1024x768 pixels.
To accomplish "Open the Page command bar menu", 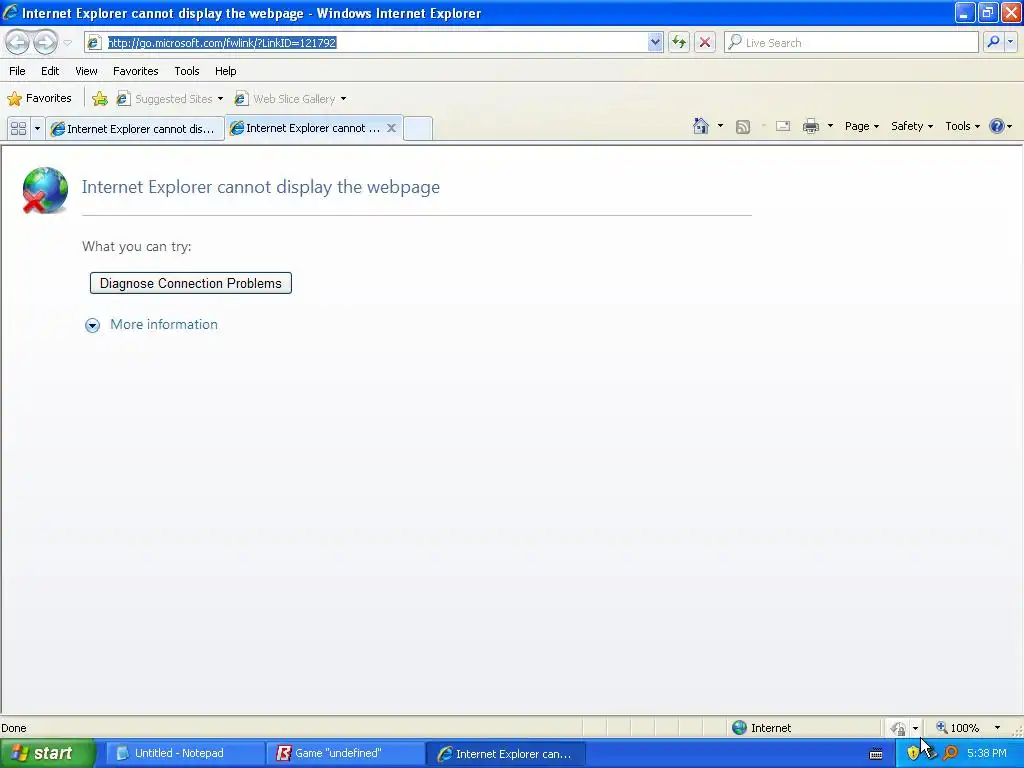I will [x=862, y=126].
